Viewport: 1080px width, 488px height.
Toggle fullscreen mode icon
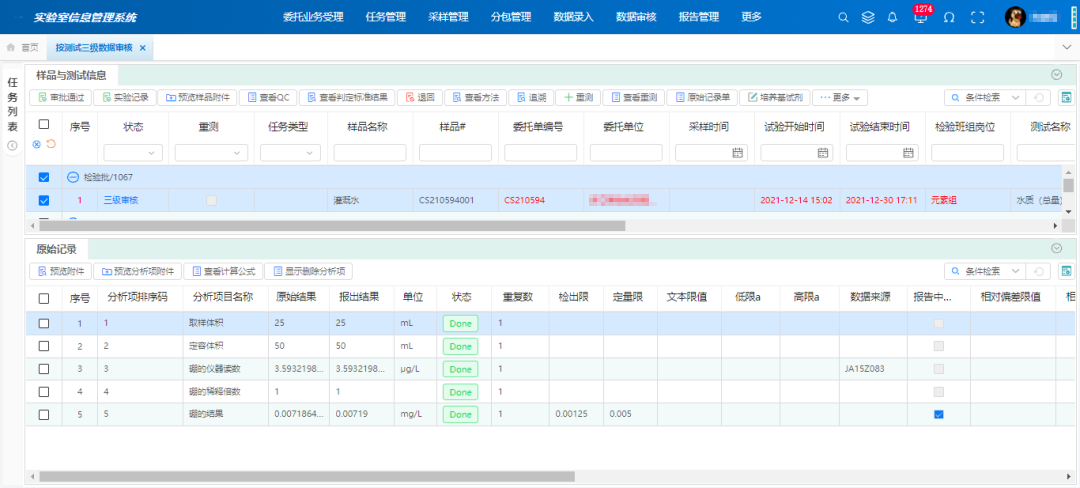978,17
